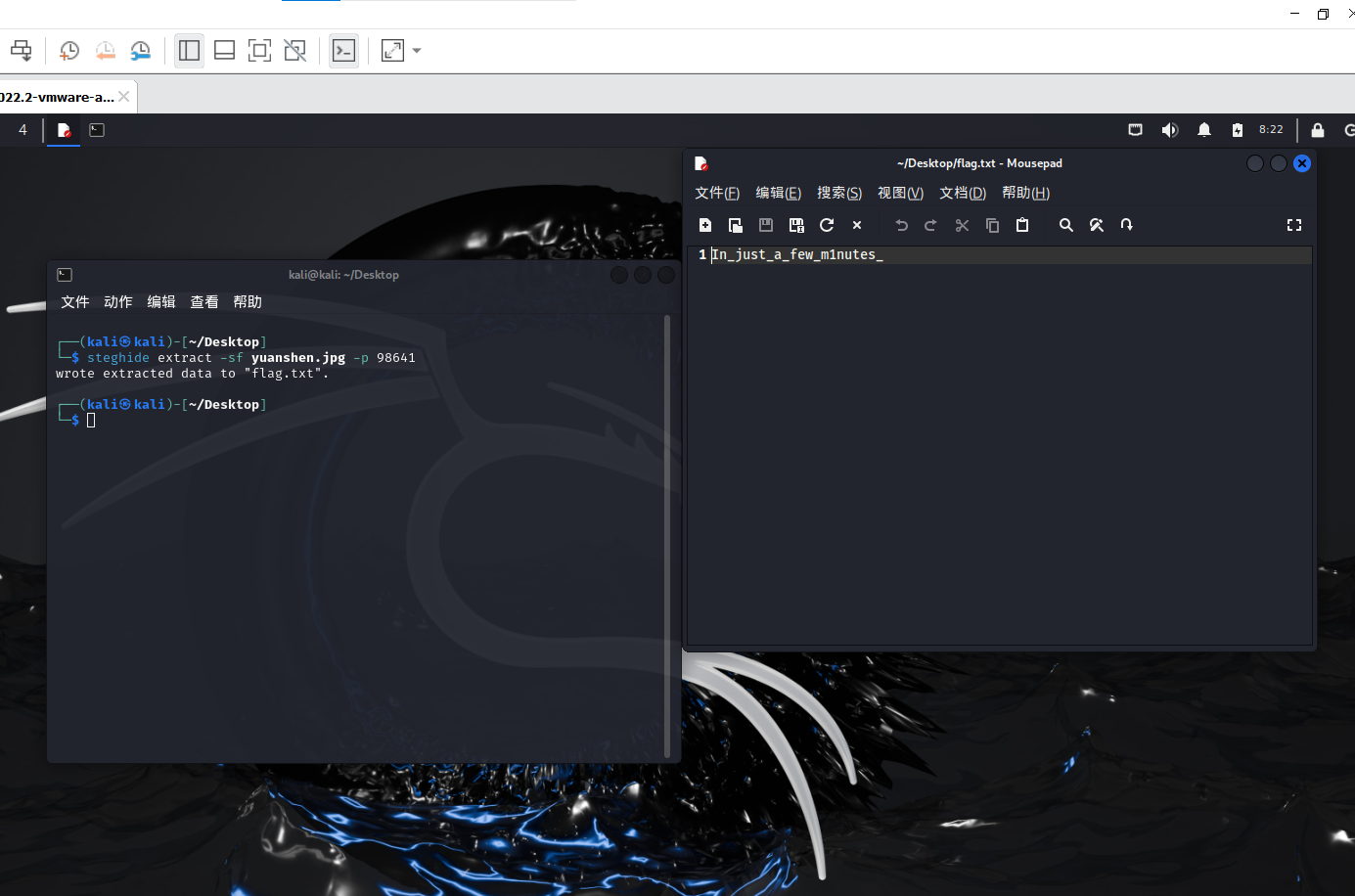This screenshot has height=896, width=1355.
Task: Click the Save icon in Mousepad
Action: pyautogui.click(x=766, y=225)
